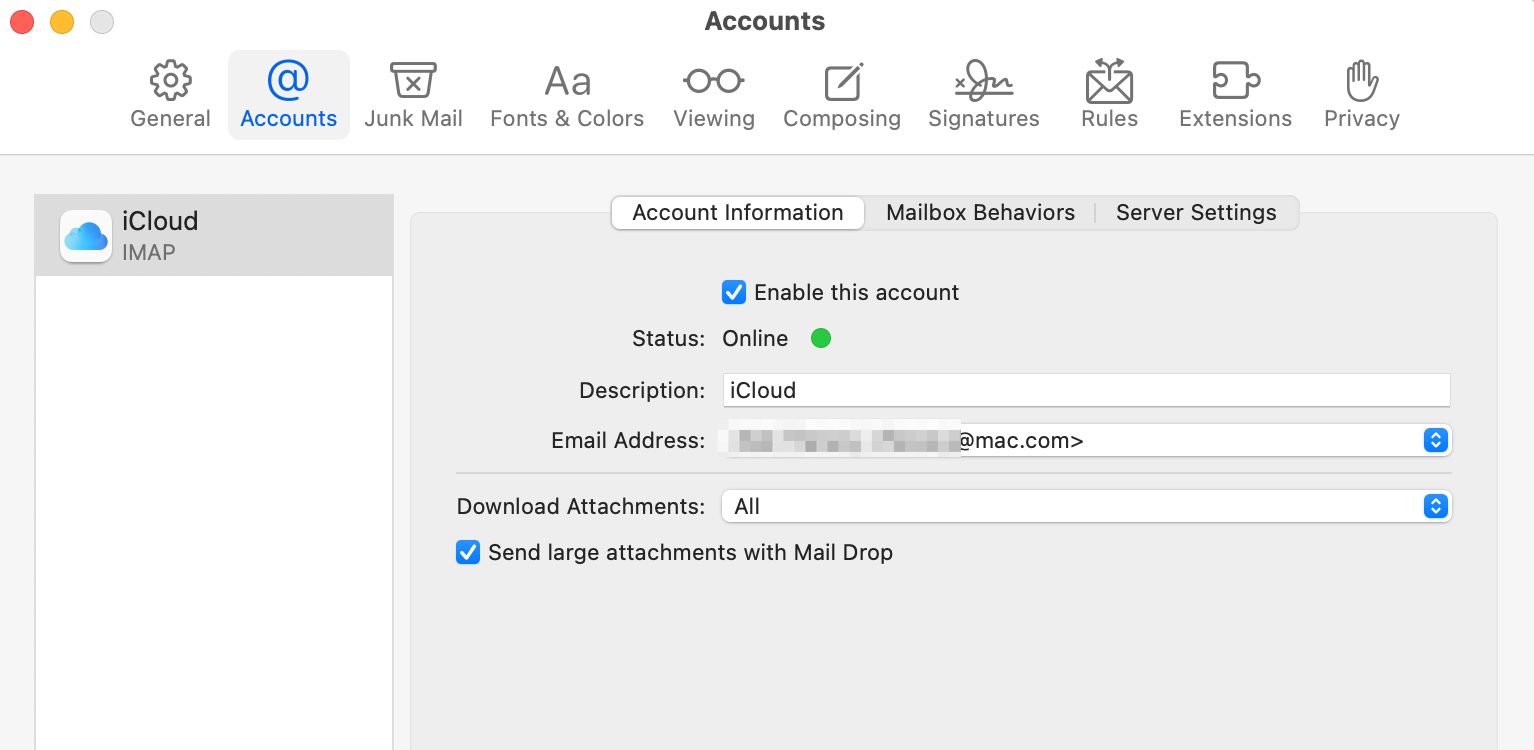Open the Download Attachments dropdown
This screenshot has height=750, width=1534.
(1086, 507)
